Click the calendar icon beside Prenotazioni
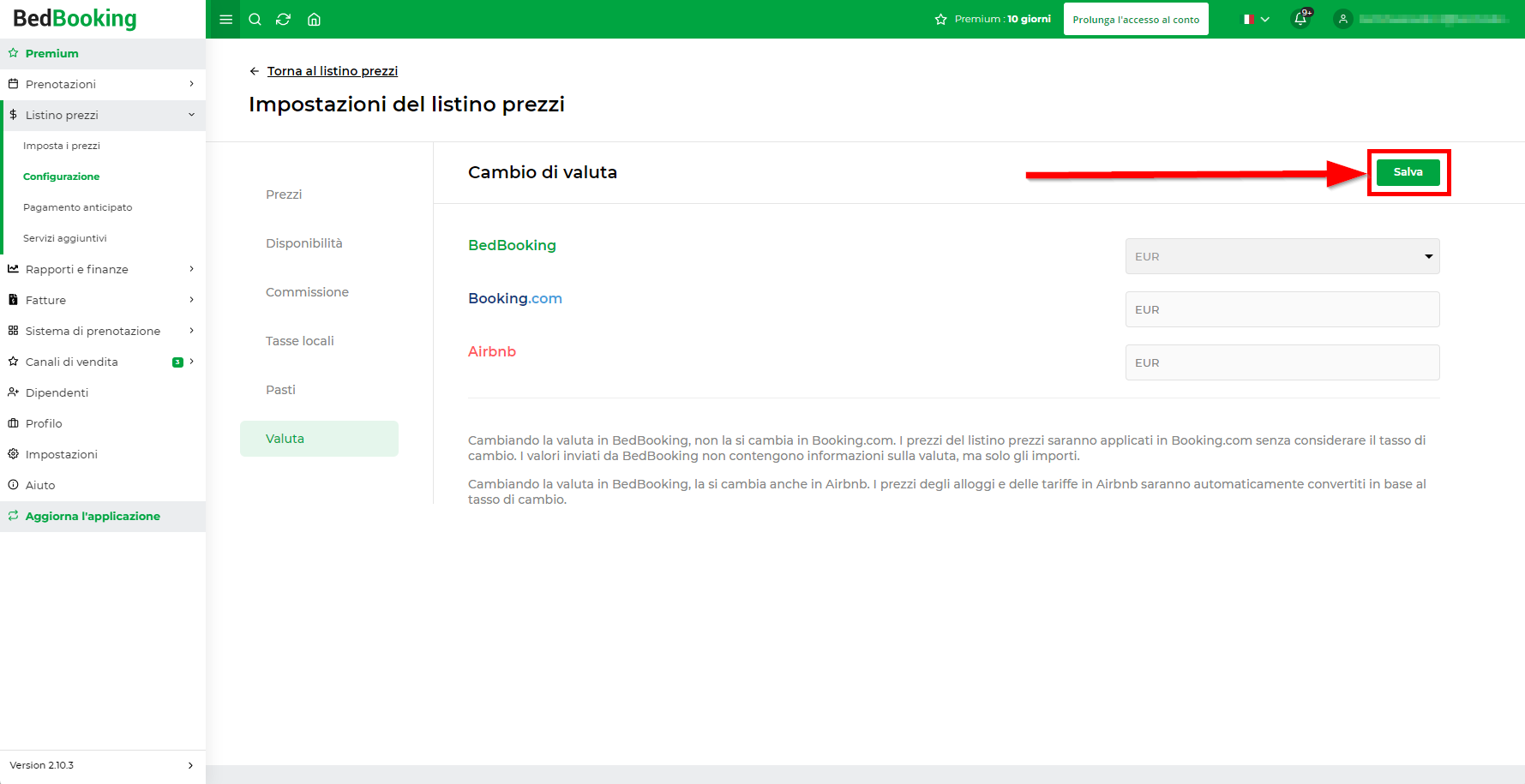Image resolution: width=1525 pixels, height=784 pixels. coord(13,84)
